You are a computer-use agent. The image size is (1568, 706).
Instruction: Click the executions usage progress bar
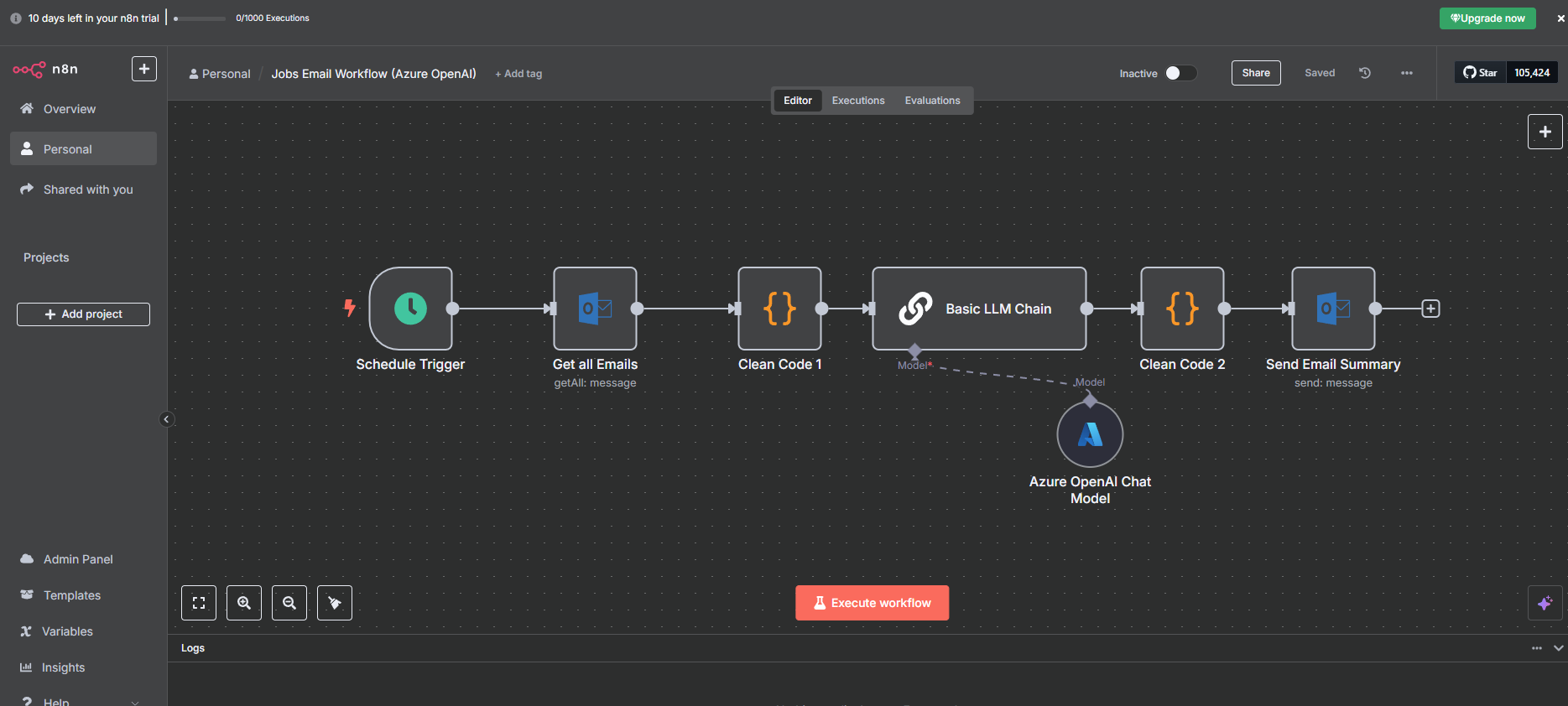pyautogui.click(x=200, y=18)
